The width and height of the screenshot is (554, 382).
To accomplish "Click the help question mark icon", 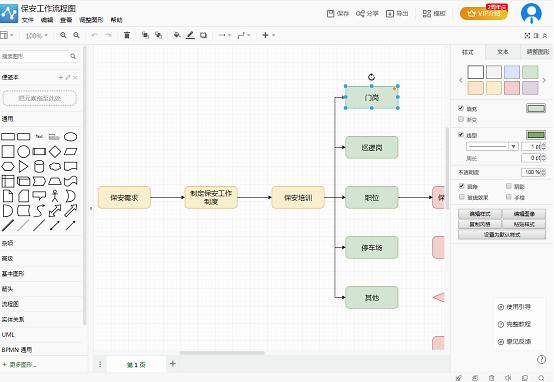I will pyautogui.click(x=541, y=359).
